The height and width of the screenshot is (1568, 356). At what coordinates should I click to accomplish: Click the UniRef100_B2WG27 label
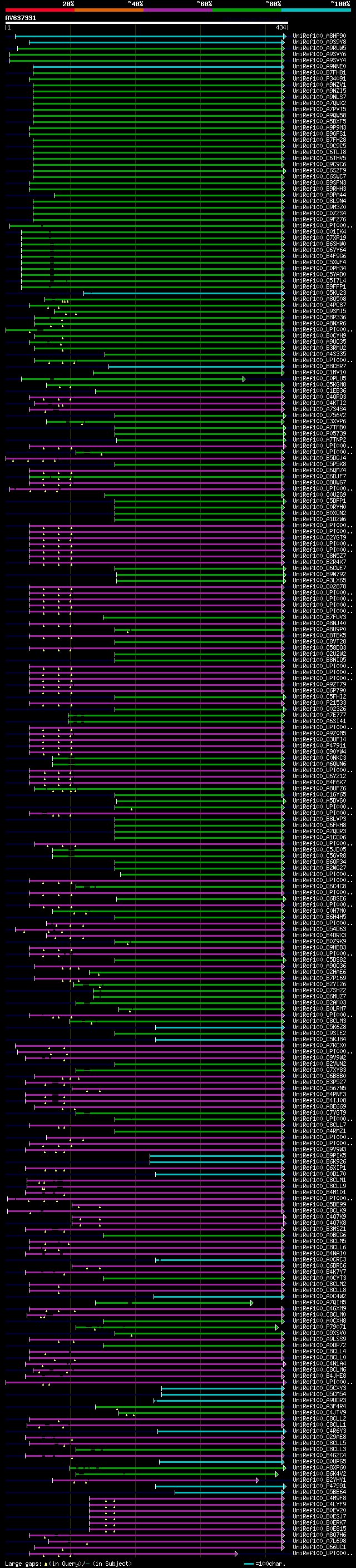[x=319, y=868]
